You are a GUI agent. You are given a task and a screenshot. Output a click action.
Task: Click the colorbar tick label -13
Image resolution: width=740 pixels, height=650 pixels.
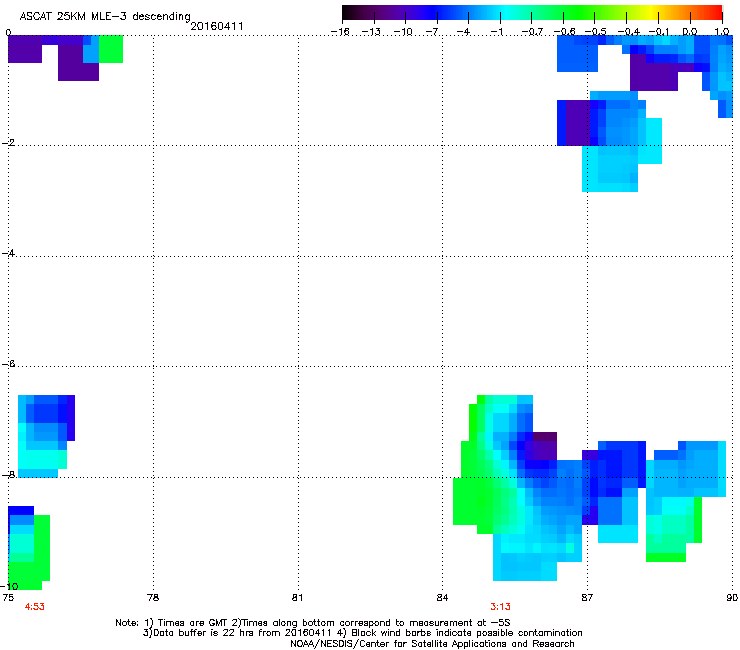pos(371,32)
